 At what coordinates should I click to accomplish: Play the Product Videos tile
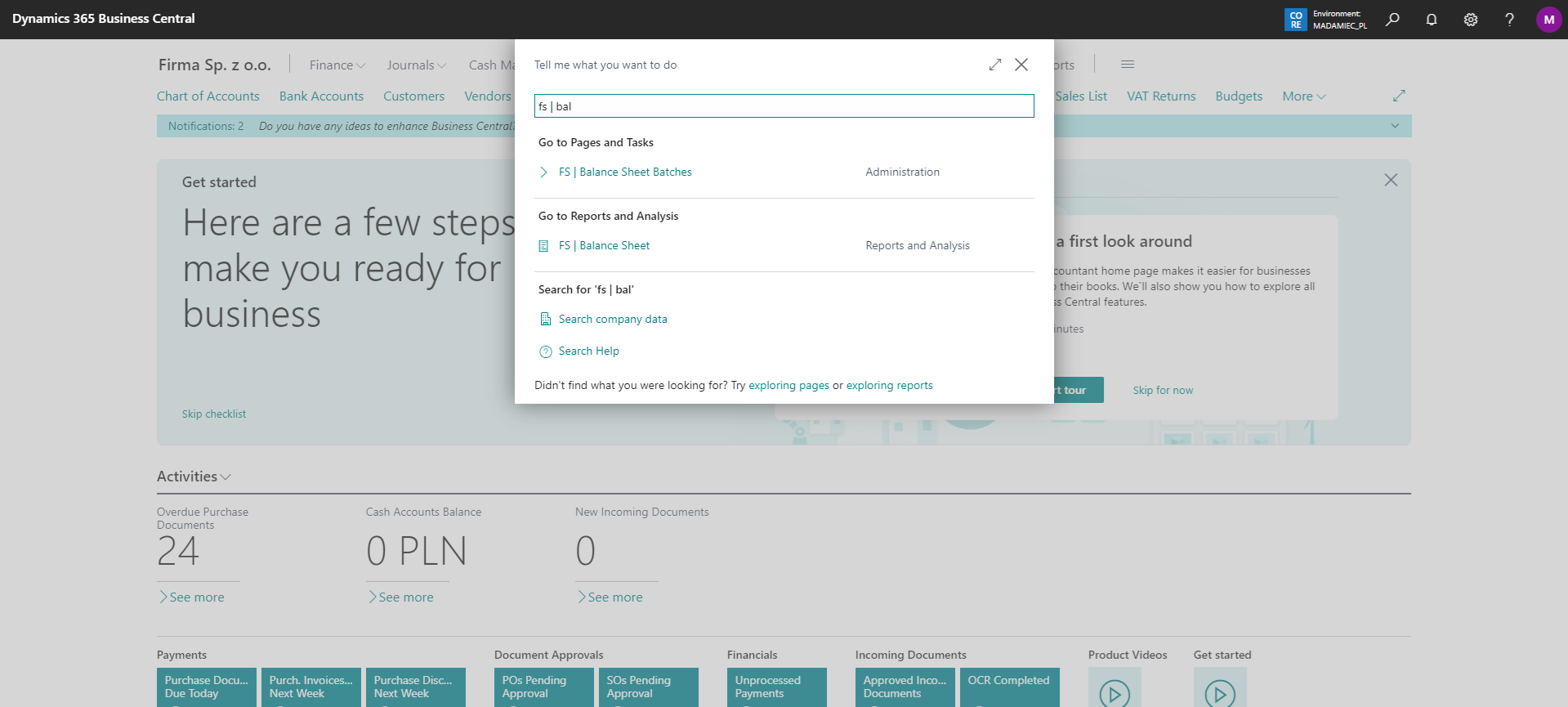pos(1115,693)
